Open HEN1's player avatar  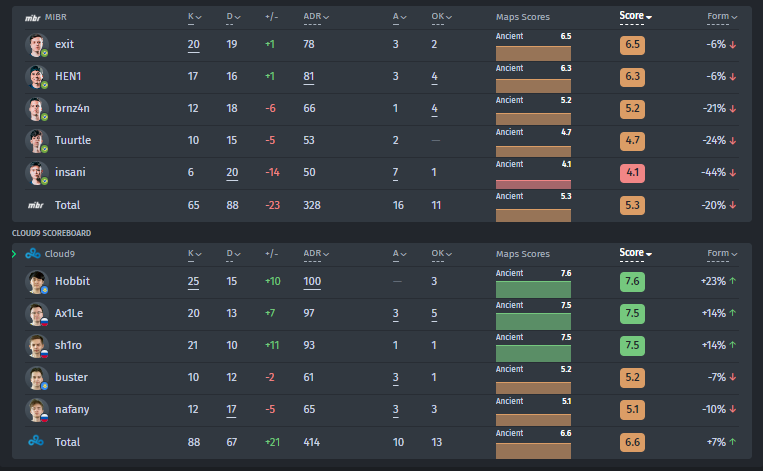[36, 77]
